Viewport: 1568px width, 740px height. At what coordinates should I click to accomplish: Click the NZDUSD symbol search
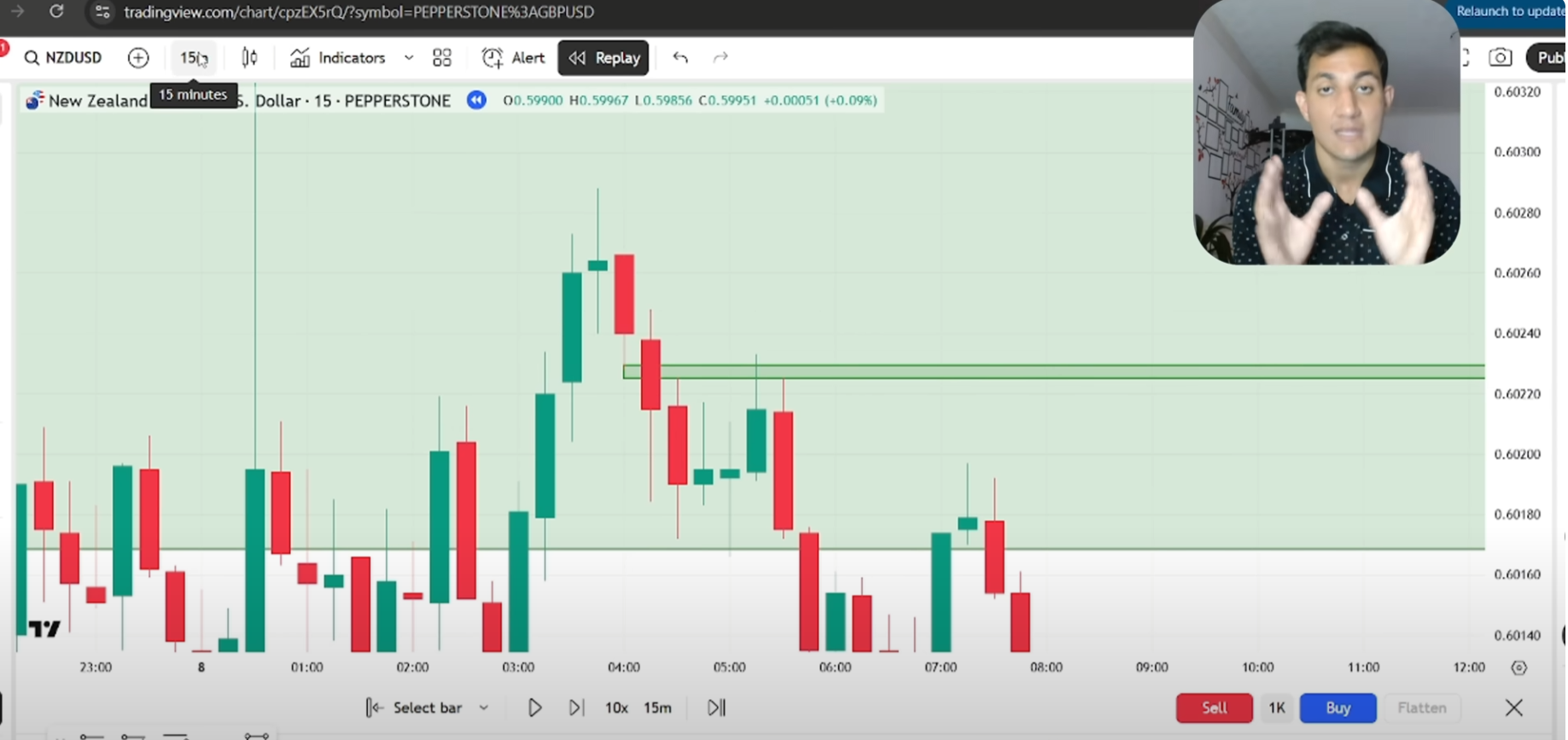(64, 58)
